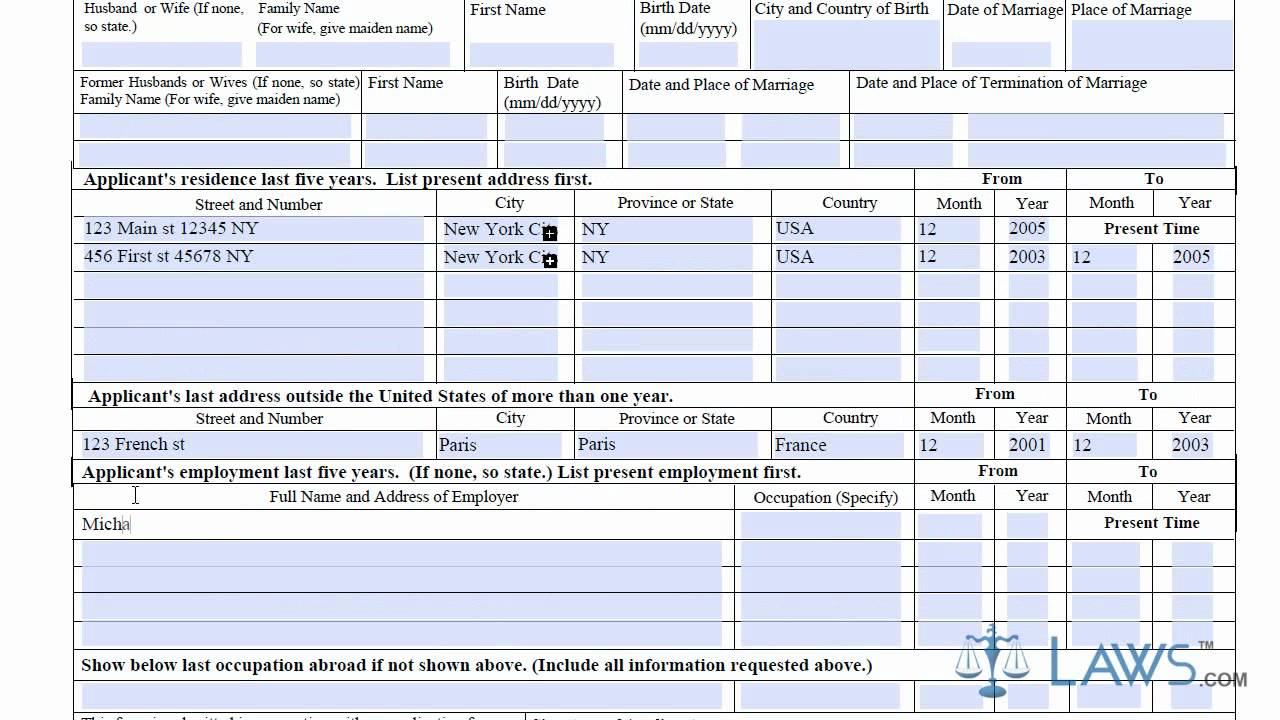This screenshot has height=720, width=1280.
Task: Click the From Month field of first employment row
Action: pos(949,525)
